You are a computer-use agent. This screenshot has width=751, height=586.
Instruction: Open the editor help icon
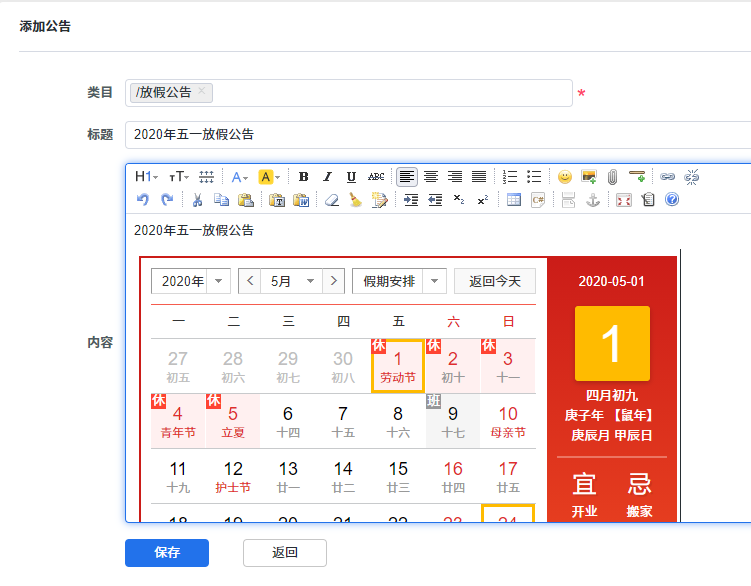click(672, 200)
